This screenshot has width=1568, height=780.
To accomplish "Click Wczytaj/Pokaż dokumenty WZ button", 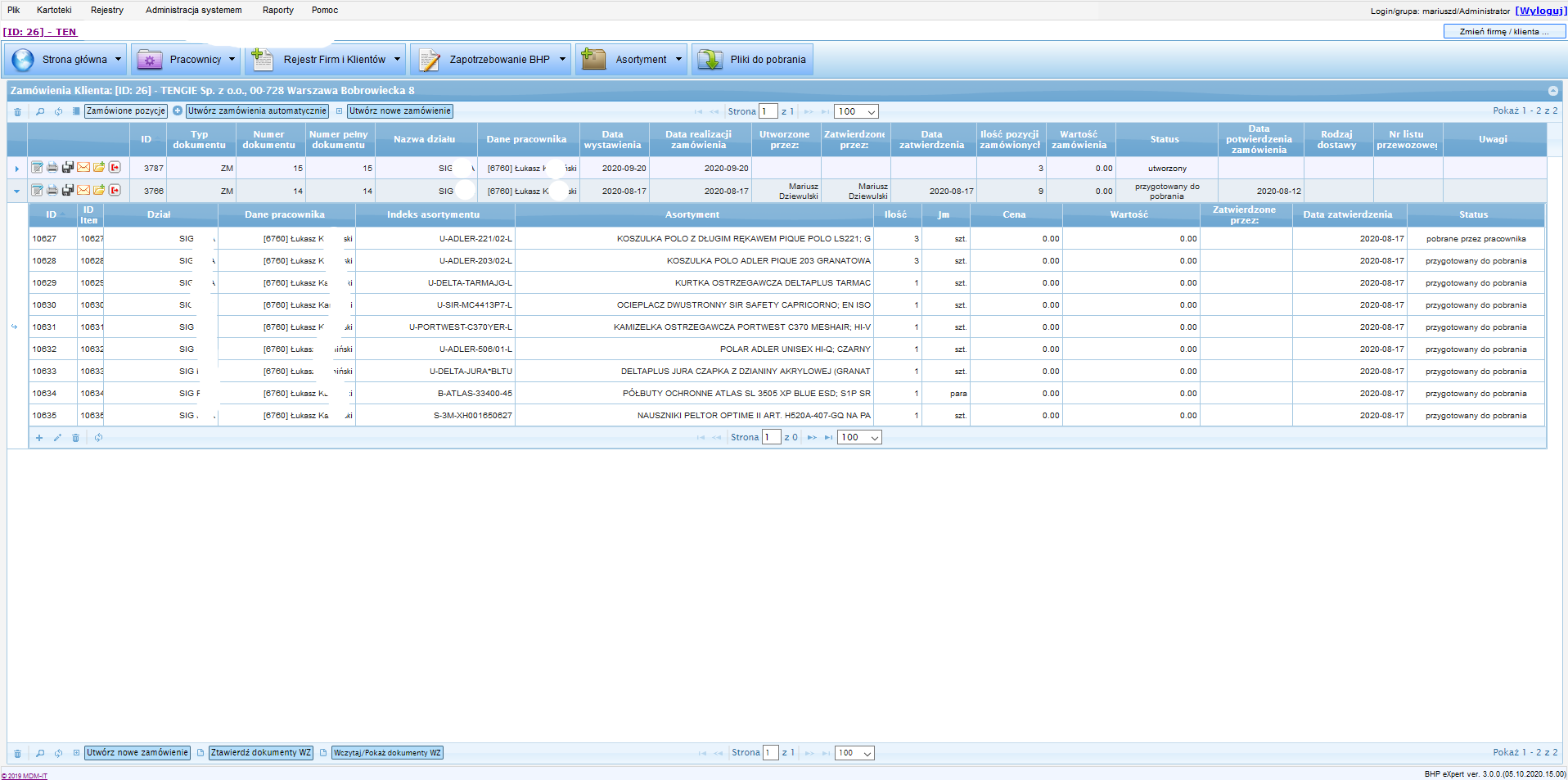I will click(387, 753).
